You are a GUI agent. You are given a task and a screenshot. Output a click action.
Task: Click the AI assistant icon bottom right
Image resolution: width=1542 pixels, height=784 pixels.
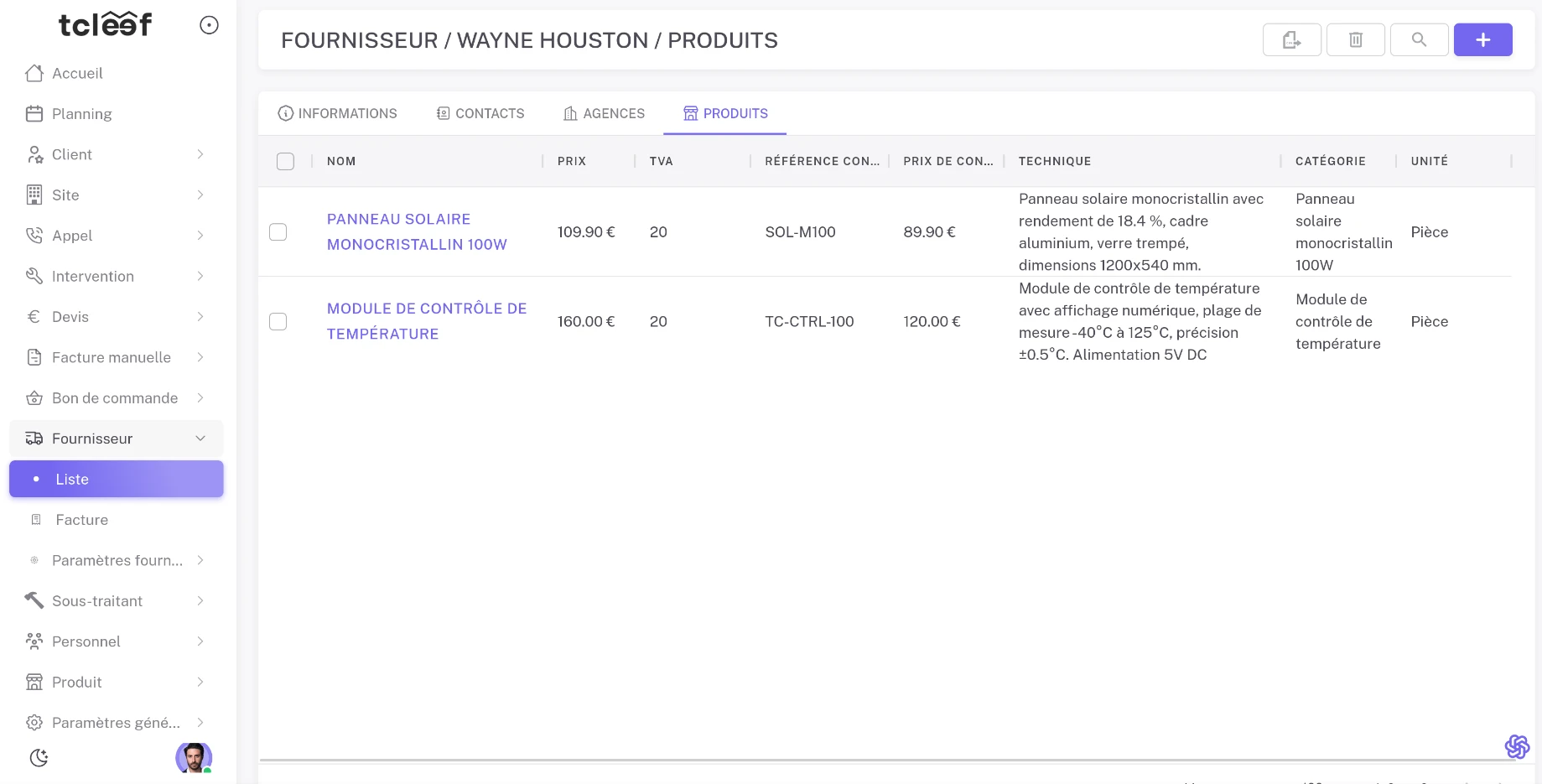pos(1517,746)
